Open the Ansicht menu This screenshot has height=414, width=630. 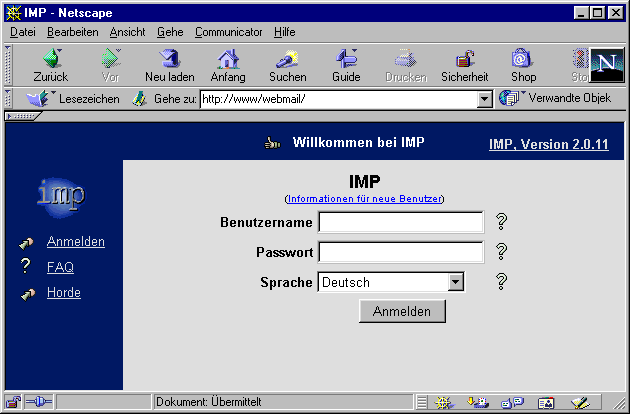tap(127, 32)
